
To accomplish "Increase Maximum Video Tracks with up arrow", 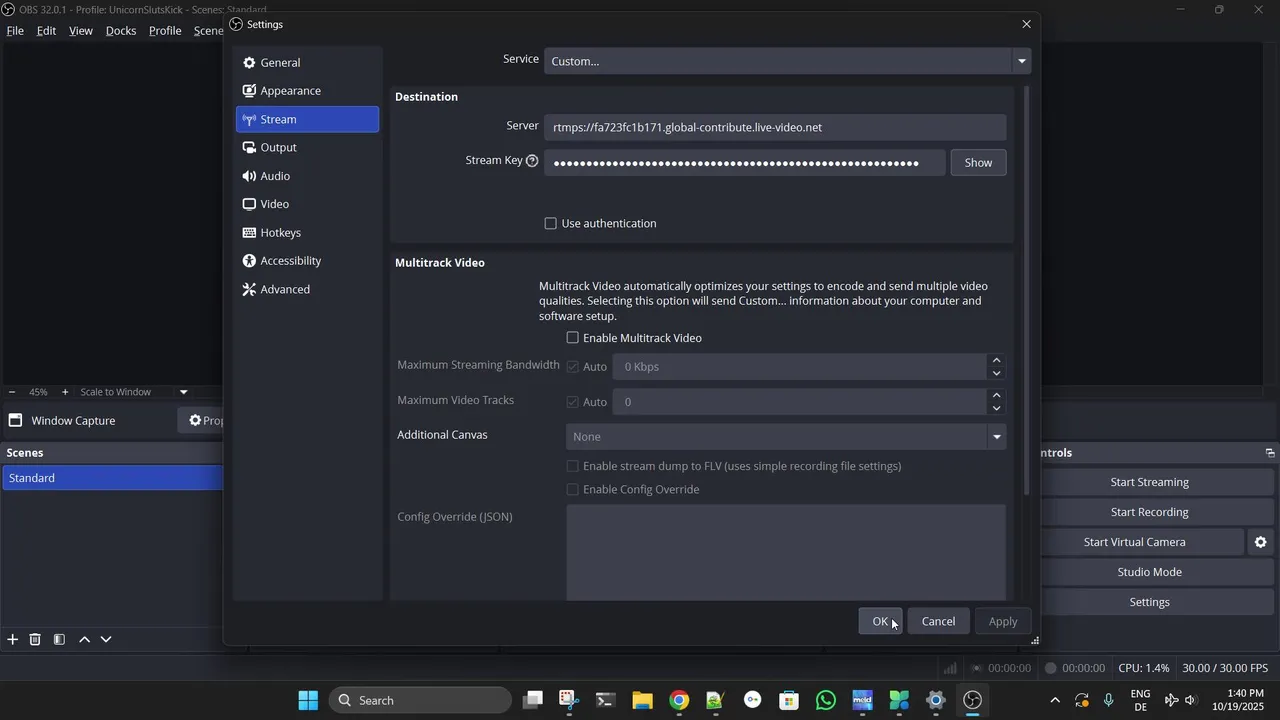I will (x=996, y=395).
